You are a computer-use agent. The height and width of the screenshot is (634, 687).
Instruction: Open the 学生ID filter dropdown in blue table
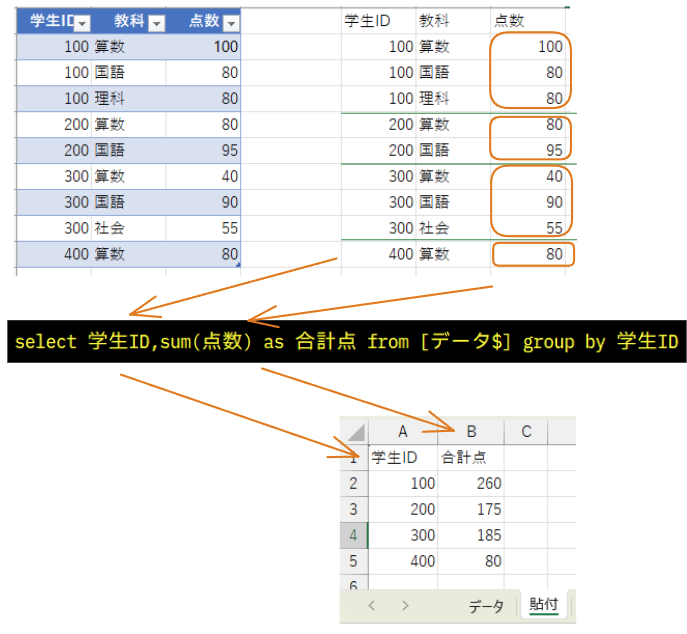click(82, 23)
